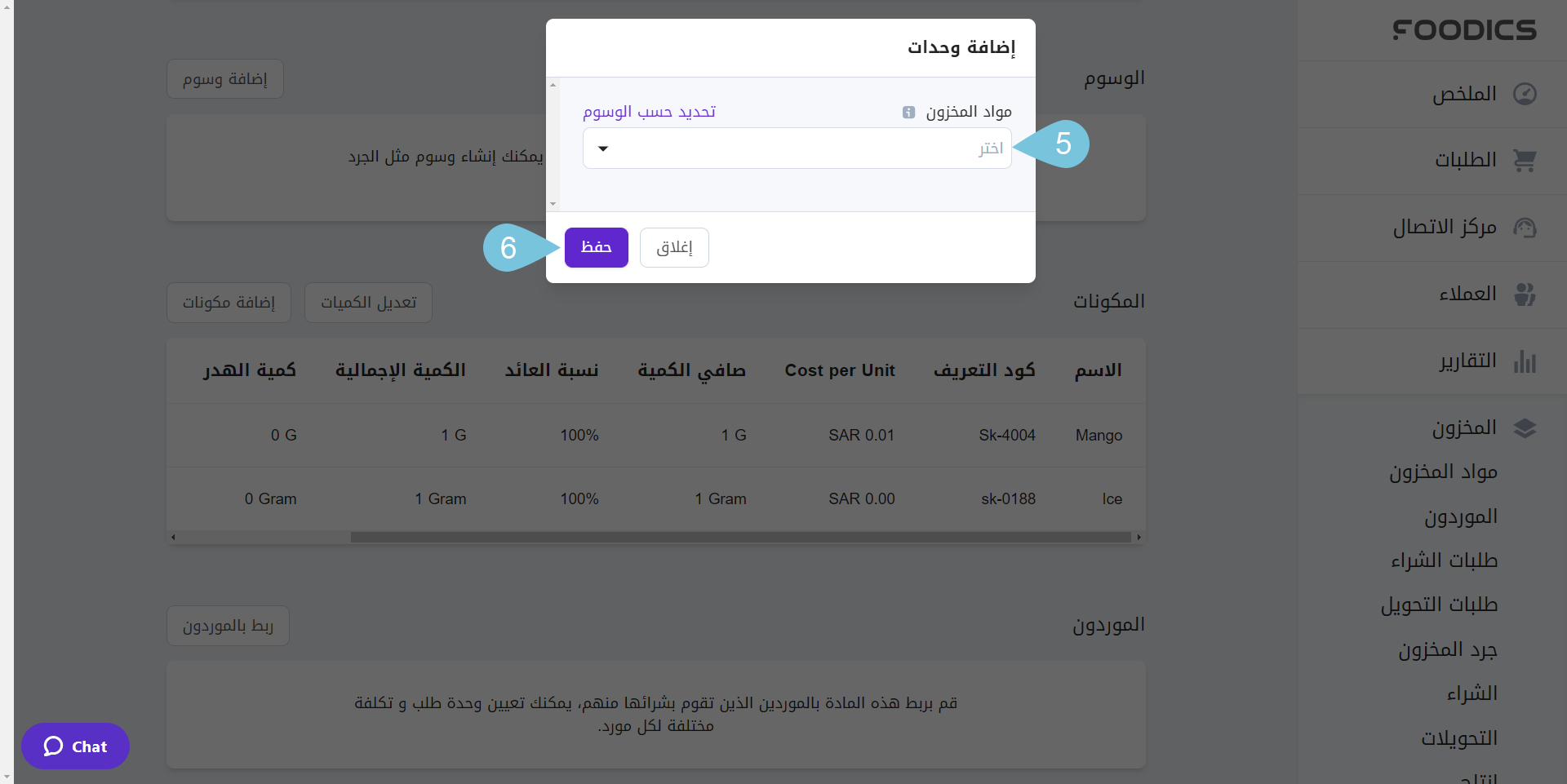Click the customers people icon

click(1525, 295)
